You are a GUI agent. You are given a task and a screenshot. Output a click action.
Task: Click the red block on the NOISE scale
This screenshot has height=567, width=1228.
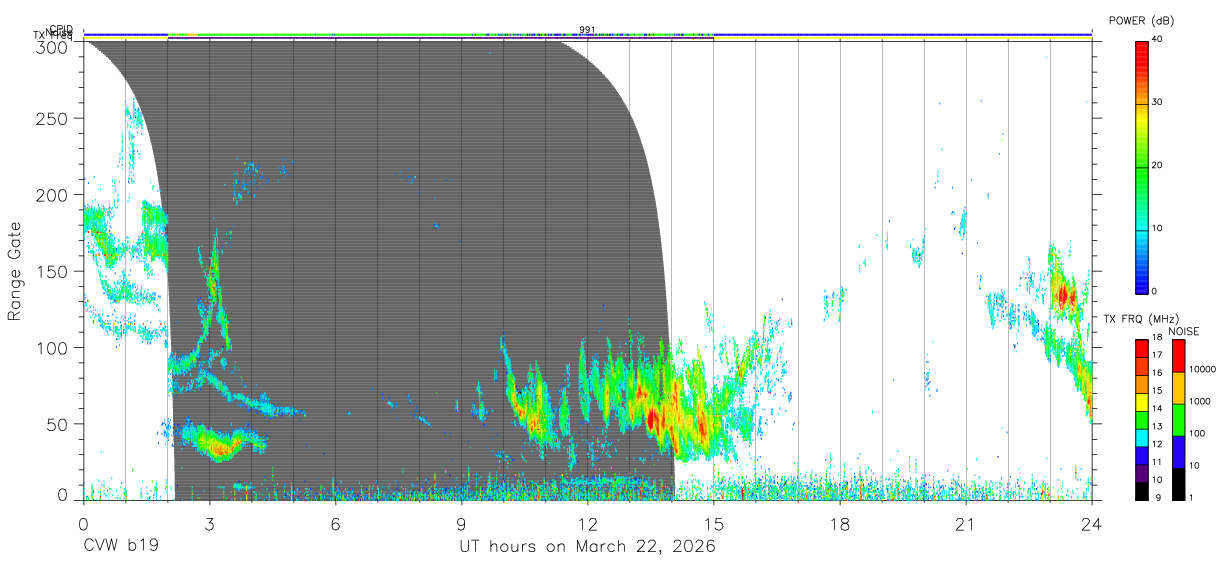coord(1178,356)
